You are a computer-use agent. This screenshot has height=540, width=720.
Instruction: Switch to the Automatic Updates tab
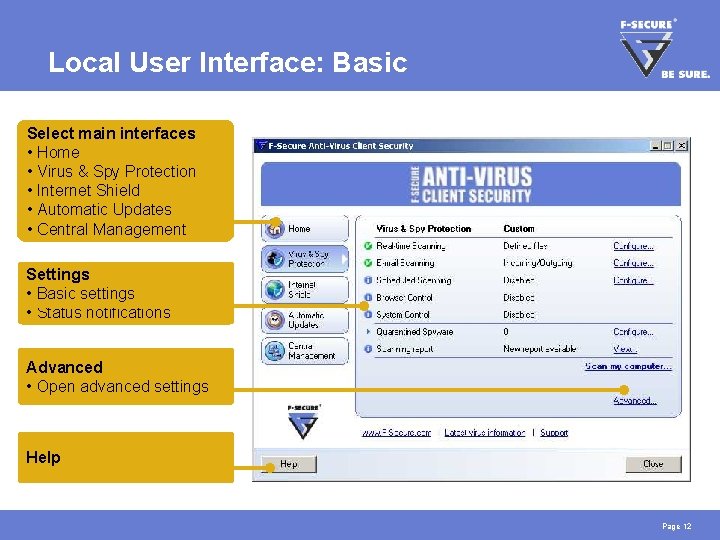[305, 320]
